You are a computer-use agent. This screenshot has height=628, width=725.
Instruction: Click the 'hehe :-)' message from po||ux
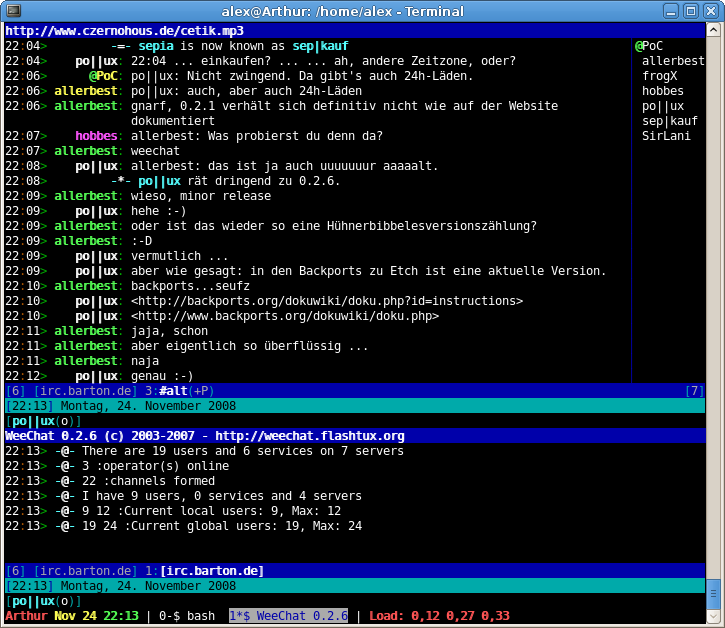click(x=159, y=211)
